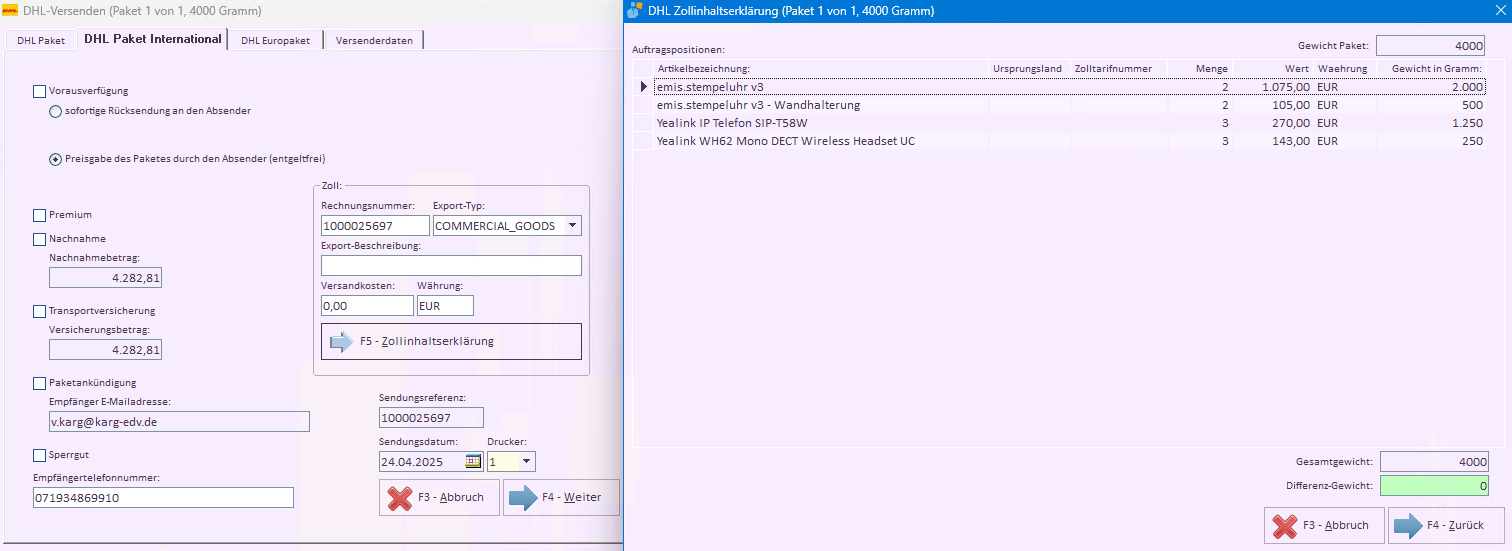Click the Empfängertelefonnummer field

(164, 498)
